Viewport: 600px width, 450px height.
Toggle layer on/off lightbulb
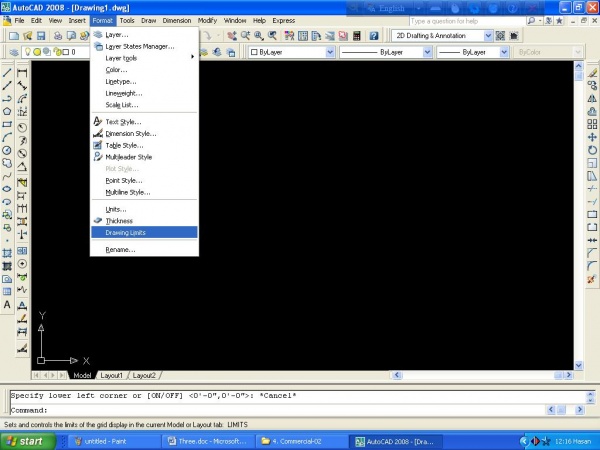[x=28, y=52]
